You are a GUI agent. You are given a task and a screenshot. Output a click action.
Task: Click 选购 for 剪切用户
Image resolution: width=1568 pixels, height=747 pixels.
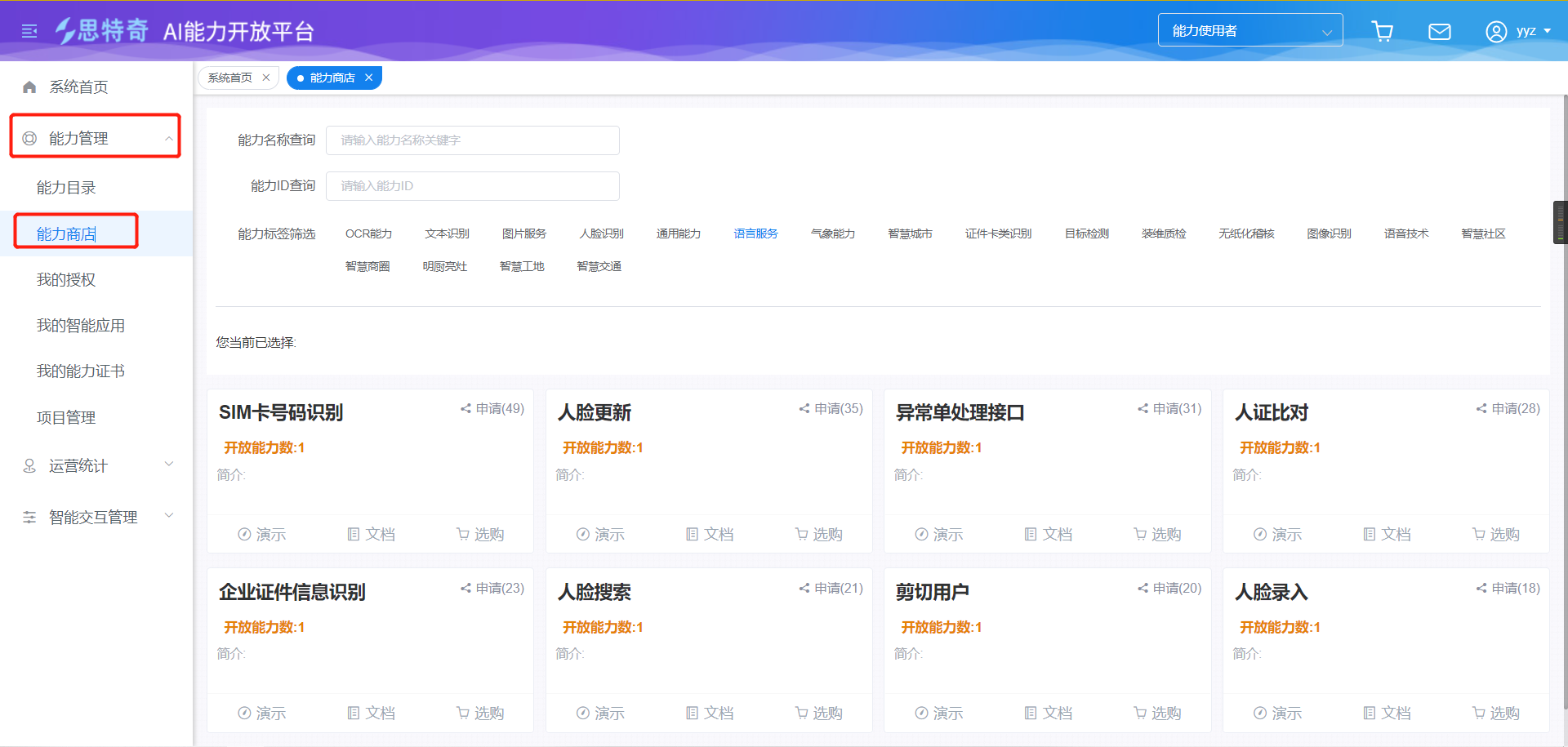coord(1157,713)
